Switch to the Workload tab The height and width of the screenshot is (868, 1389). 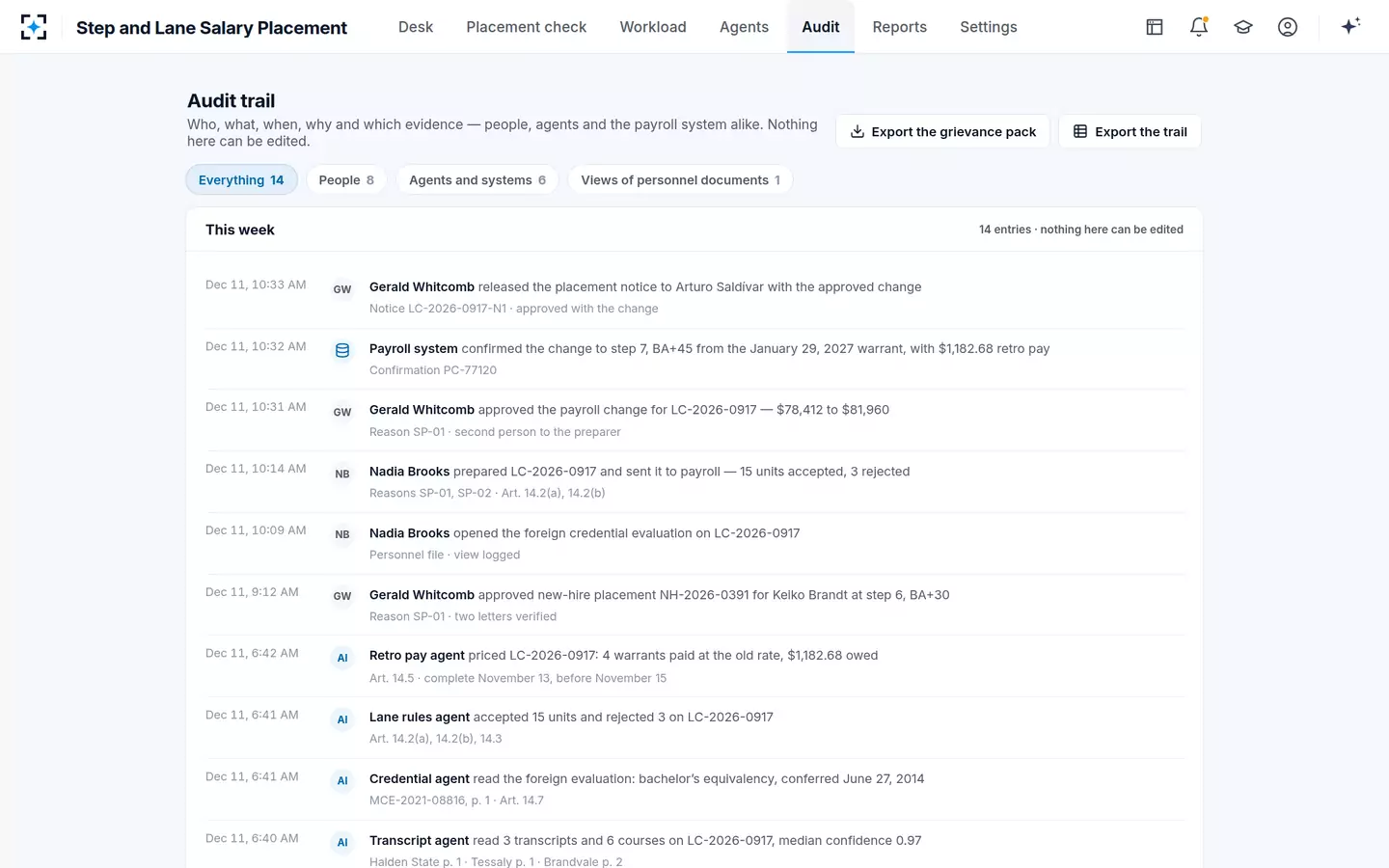653,27
